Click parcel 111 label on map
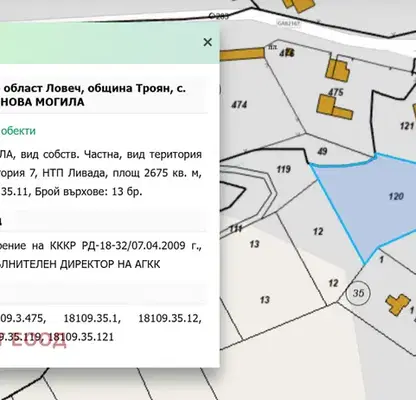This screenshot has width=416, height=400. point(236,229)
